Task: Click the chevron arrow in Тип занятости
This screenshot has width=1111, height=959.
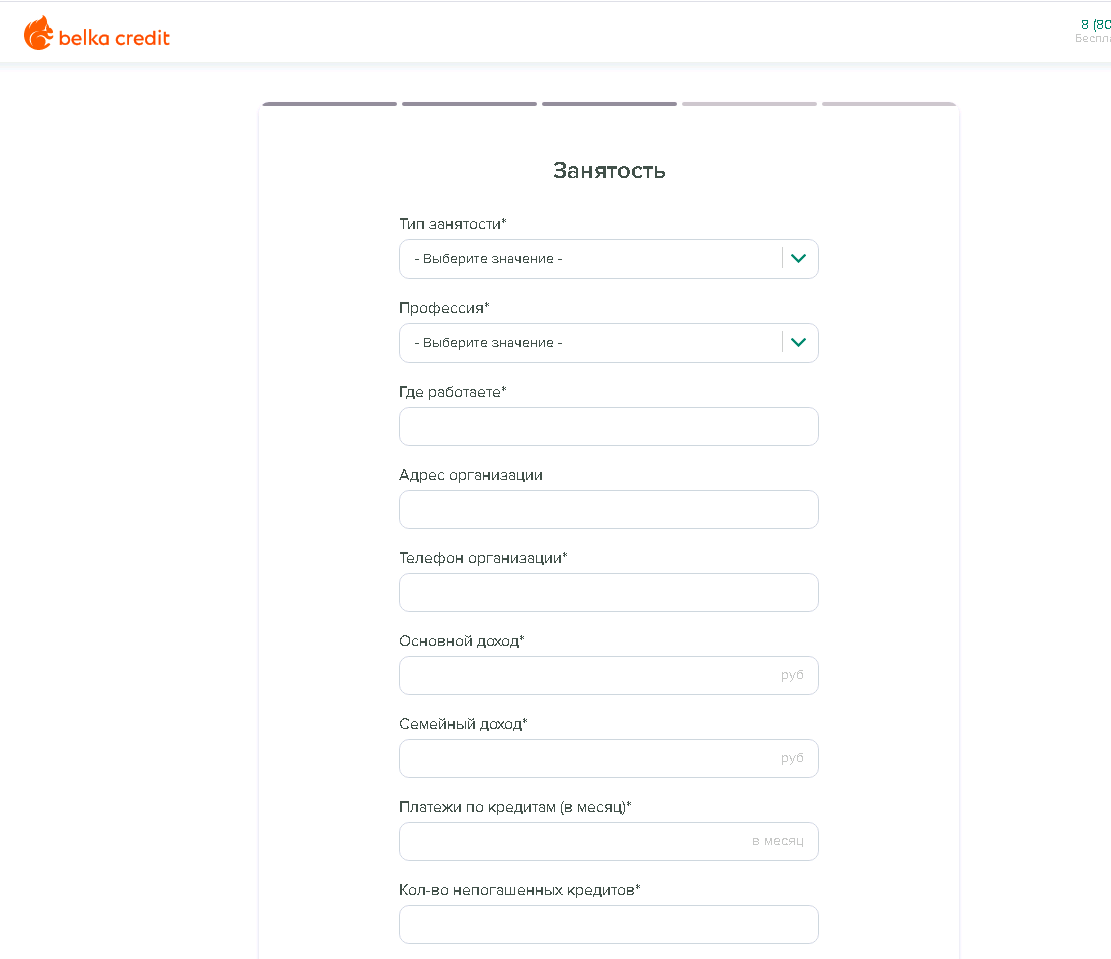Action: coord(798,259)
